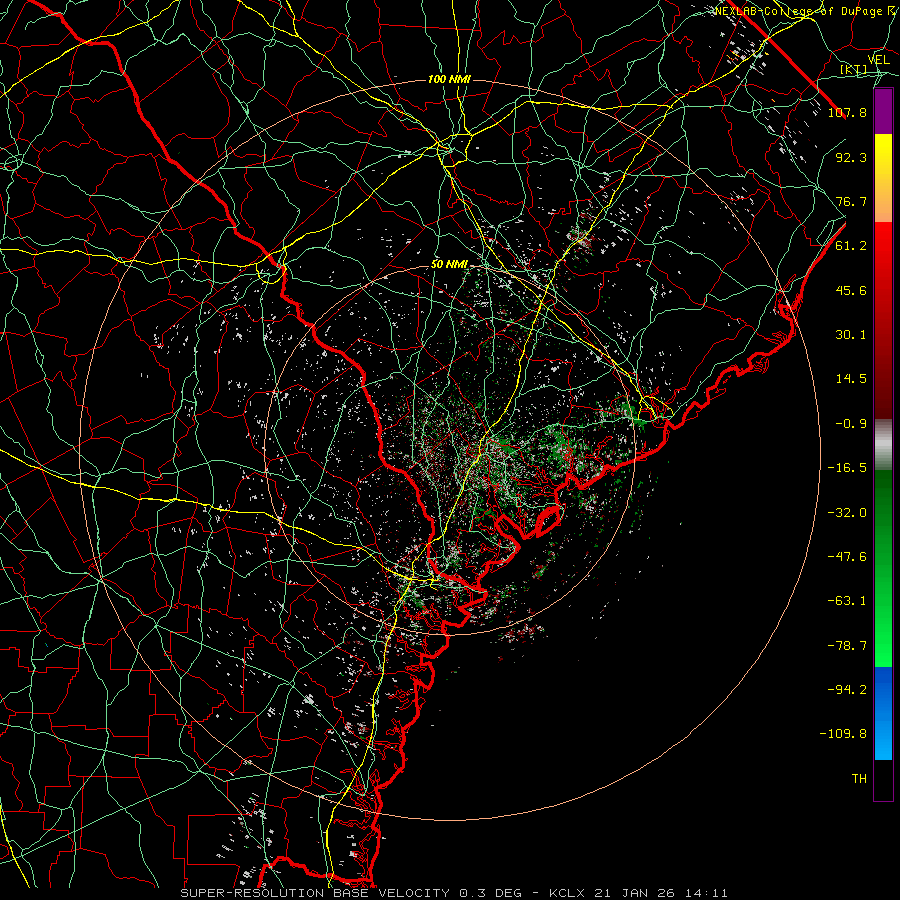Click the -0.9 velocity scale value
Image resolution: width=900 pixels, height=900 pixels.
pos(851,424)
